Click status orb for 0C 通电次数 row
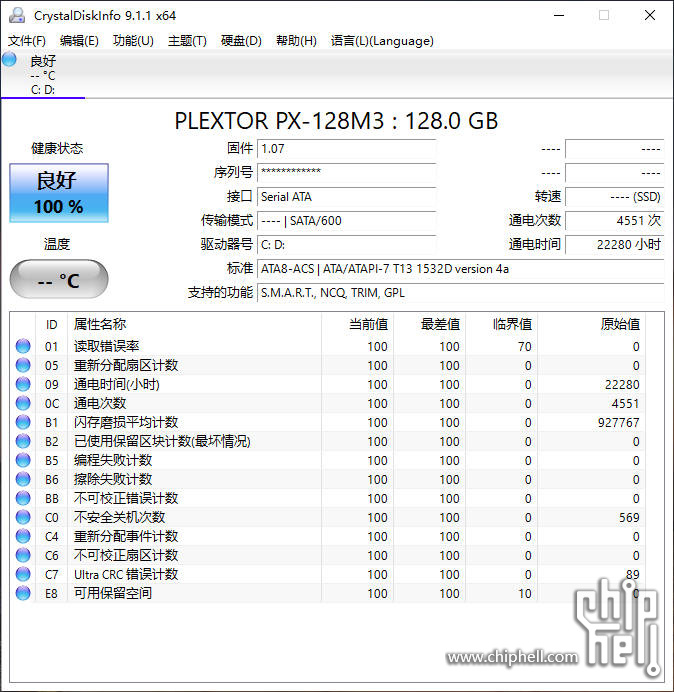 [23, 403]
